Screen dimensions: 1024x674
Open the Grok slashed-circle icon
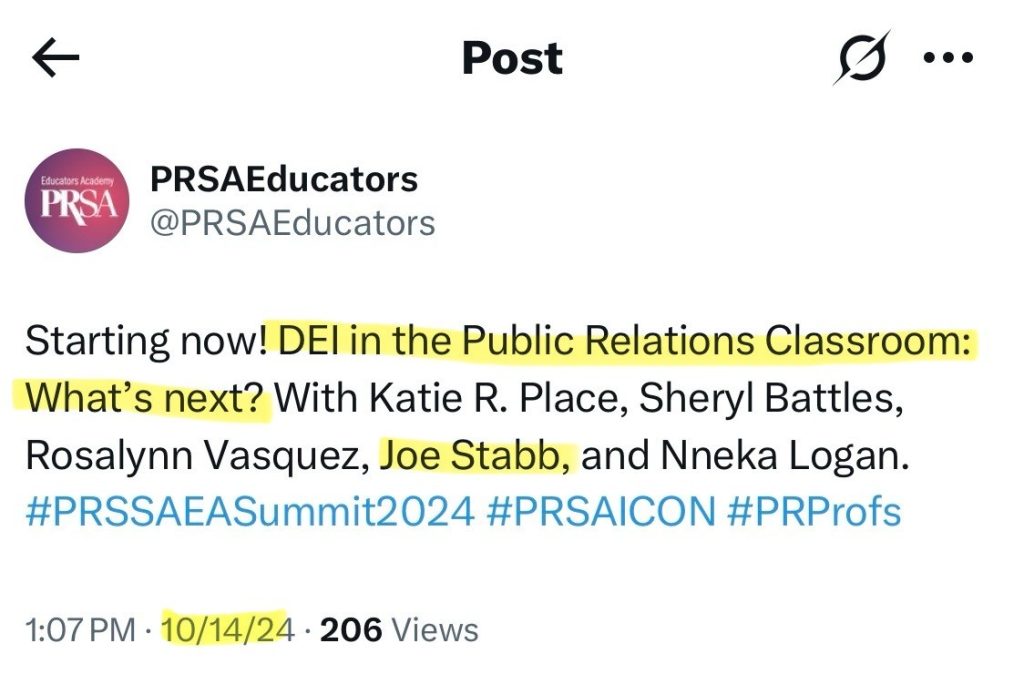(862, 57)
